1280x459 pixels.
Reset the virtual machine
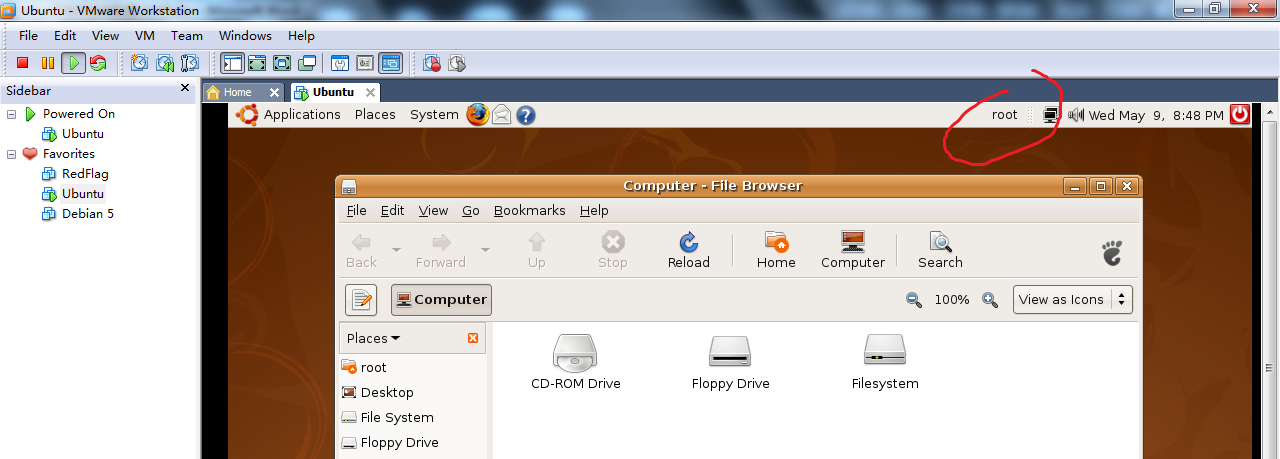pos(97,63)
